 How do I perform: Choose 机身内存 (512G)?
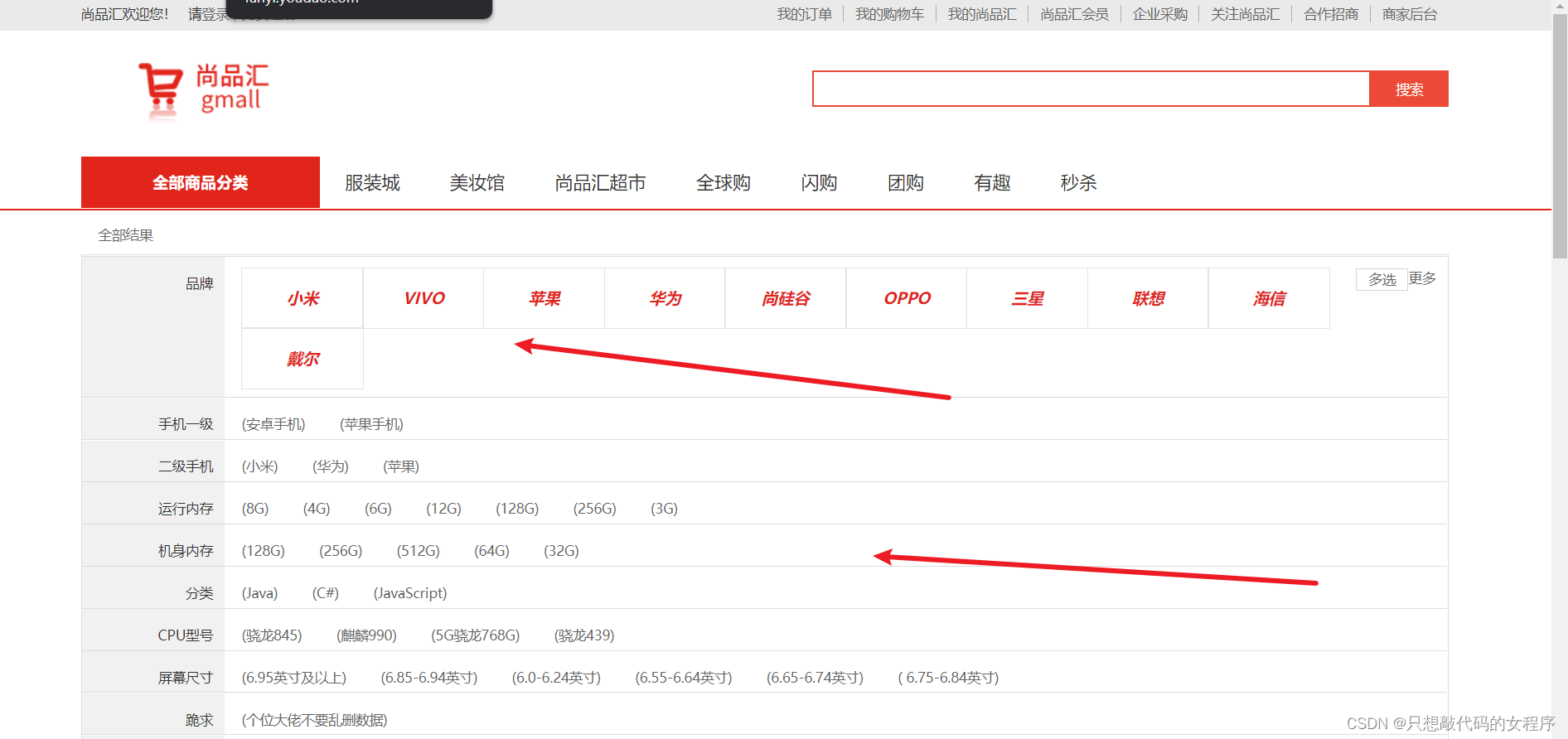(x=418, y=551)
